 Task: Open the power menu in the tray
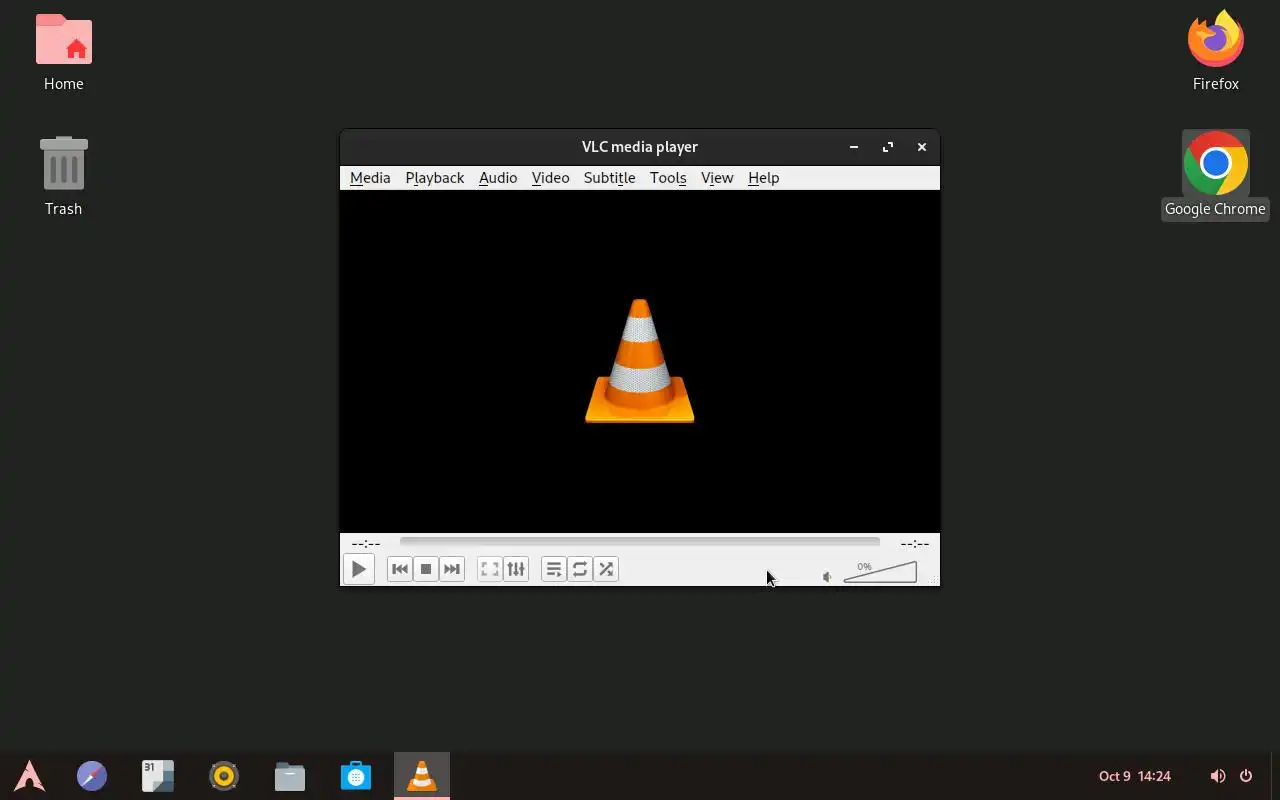(x=1246, y=776)
